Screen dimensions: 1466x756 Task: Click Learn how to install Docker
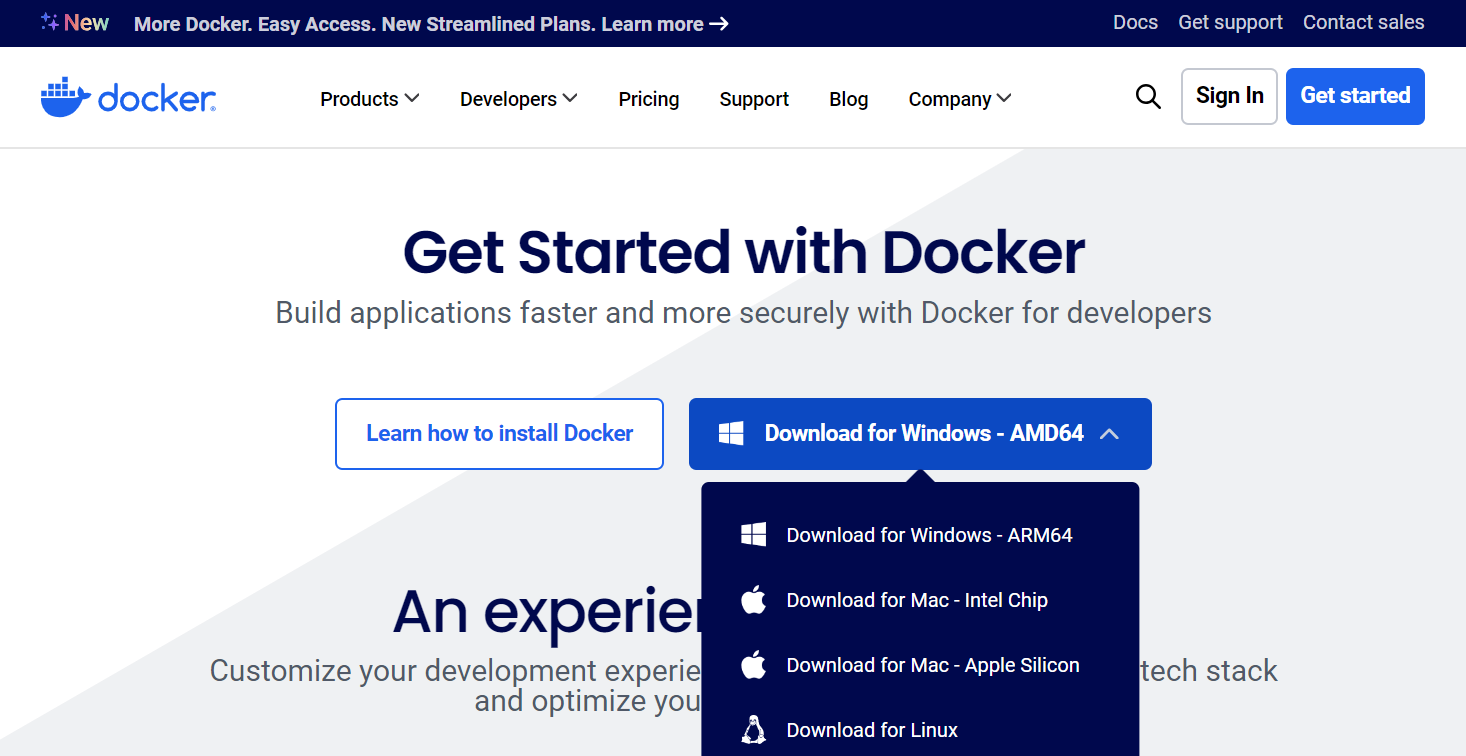click(499, 434)
